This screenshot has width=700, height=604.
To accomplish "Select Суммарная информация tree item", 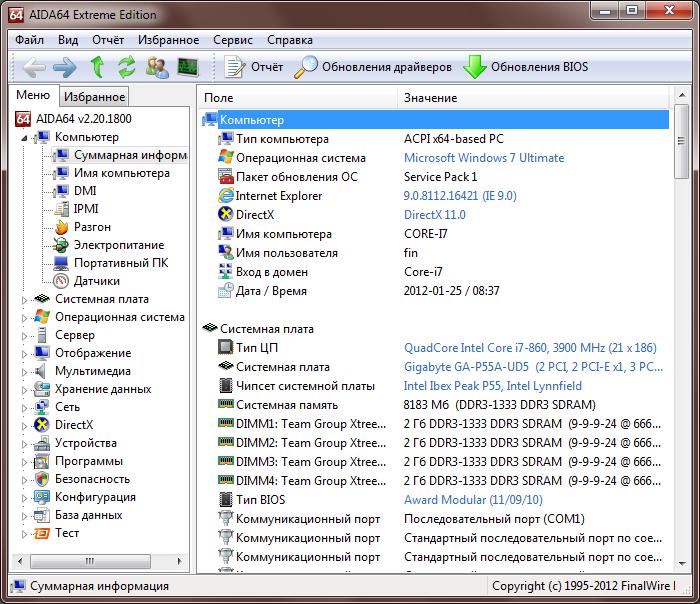I will tap(130, 155).
